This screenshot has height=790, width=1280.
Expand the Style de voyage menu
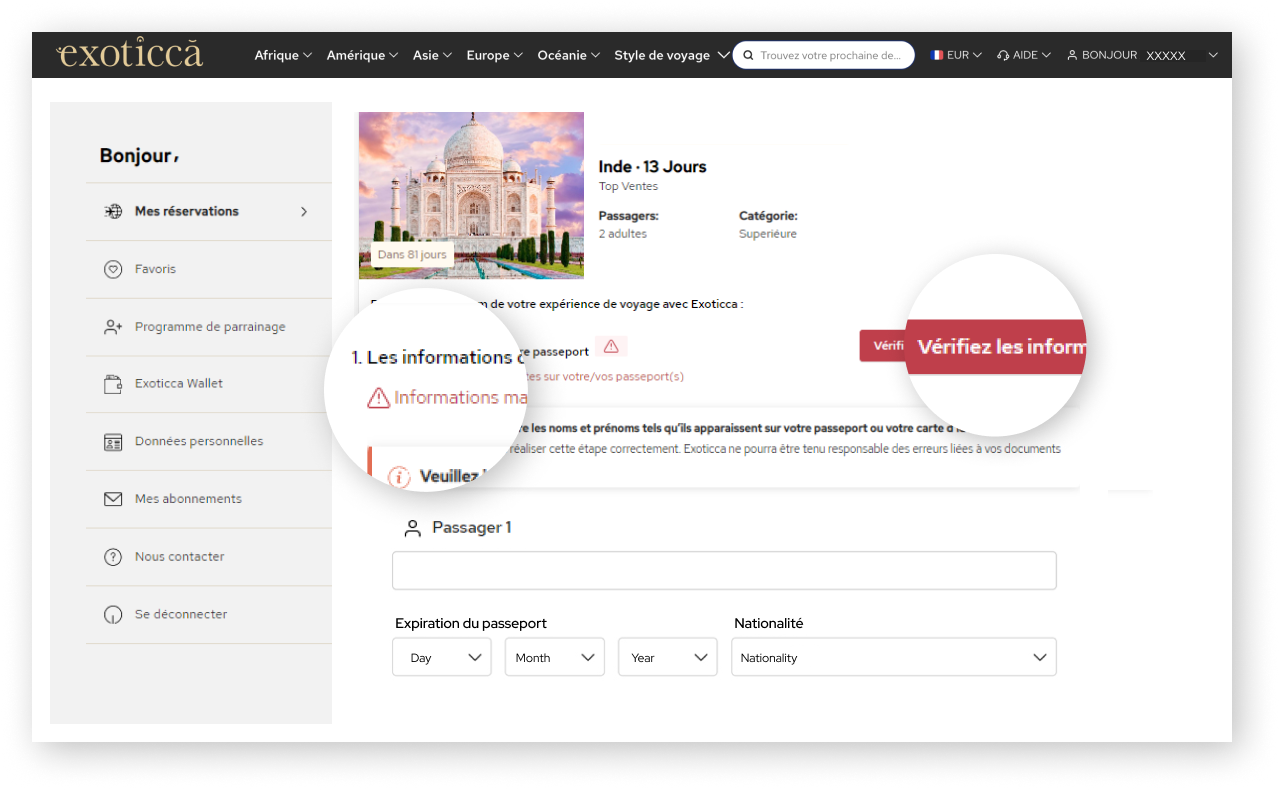tap(671, 55)
